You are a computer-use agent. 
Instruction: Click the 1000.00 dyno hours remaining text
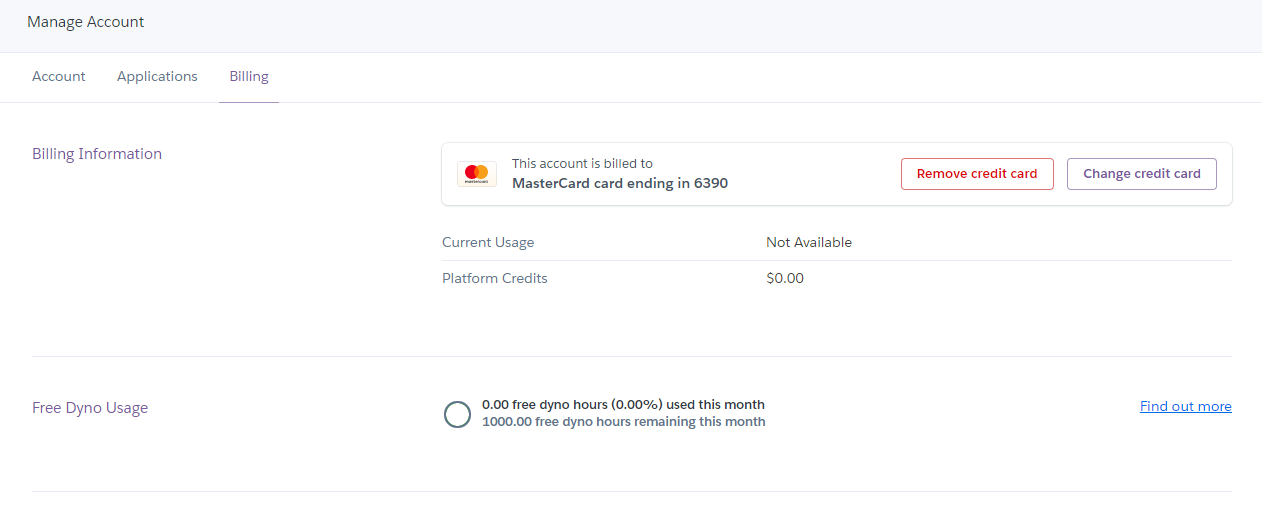(623, 422)
